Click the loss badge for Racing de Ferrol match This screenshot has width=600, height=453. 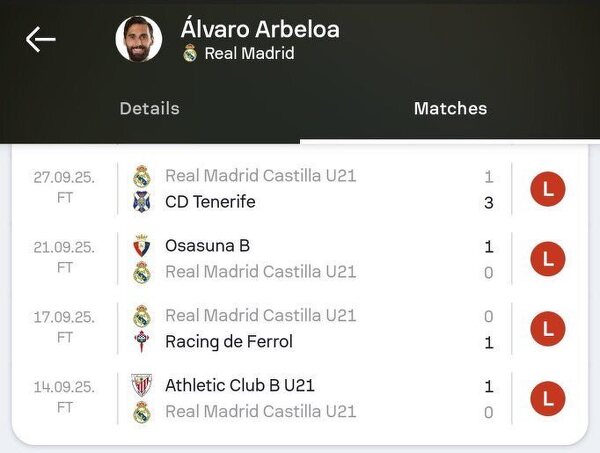coord(547,329)
